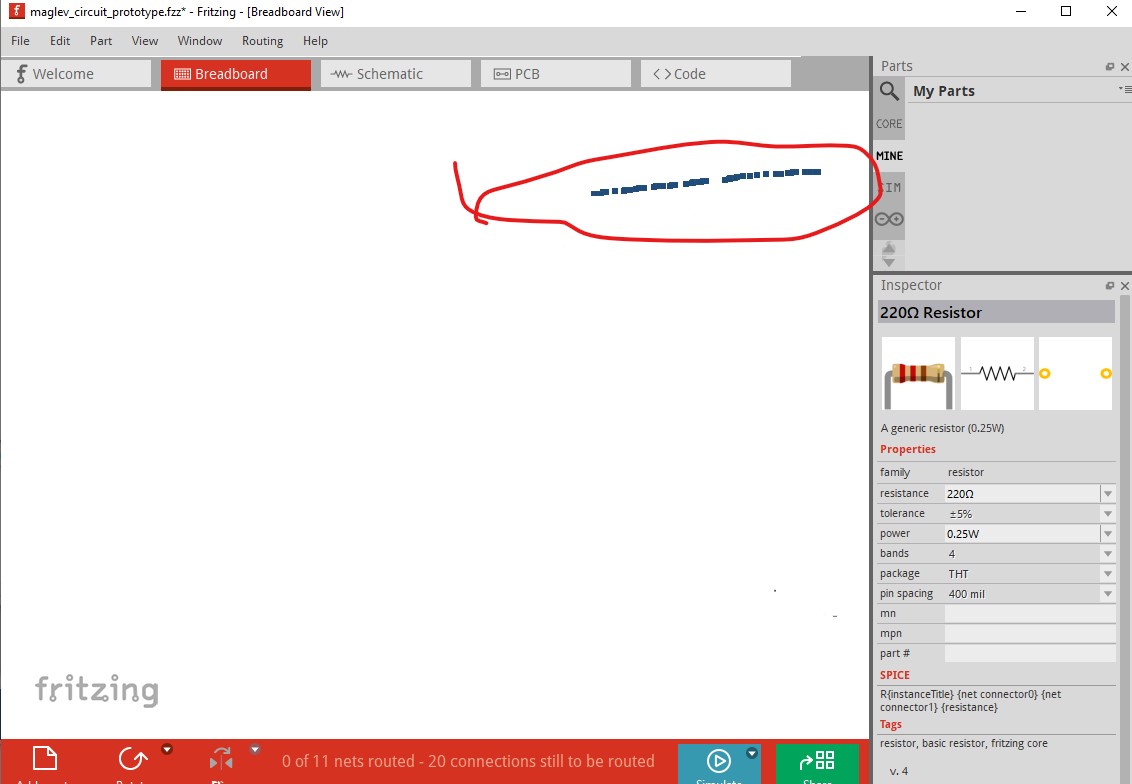Open the Rotate options dropdown arrow
This screenshot has width=1132, height=784.
167,749
